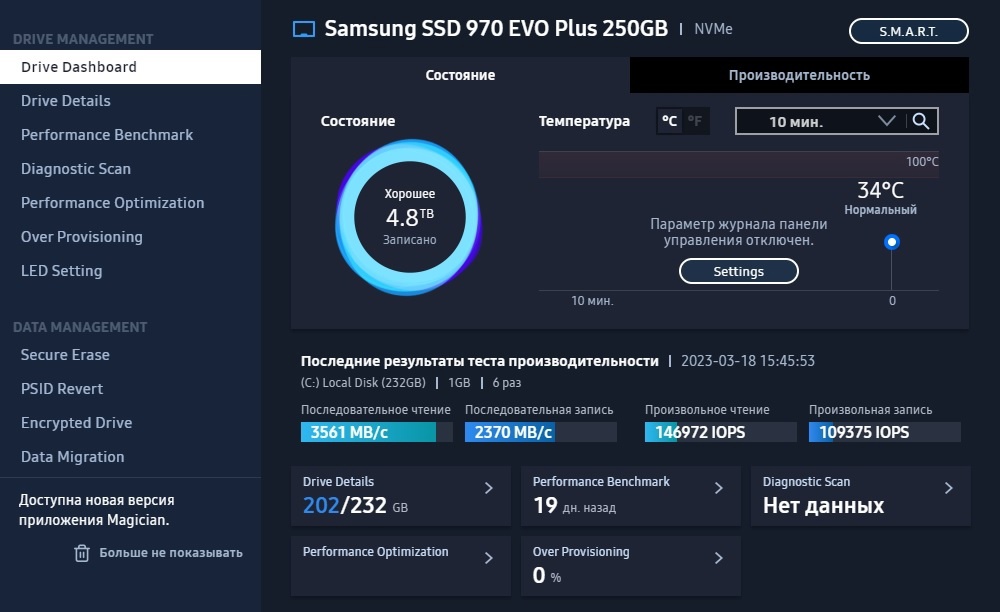Open the Diagnostic Scan Нет данных card
The image size is (1000, 612).
(x=861, y=496)
